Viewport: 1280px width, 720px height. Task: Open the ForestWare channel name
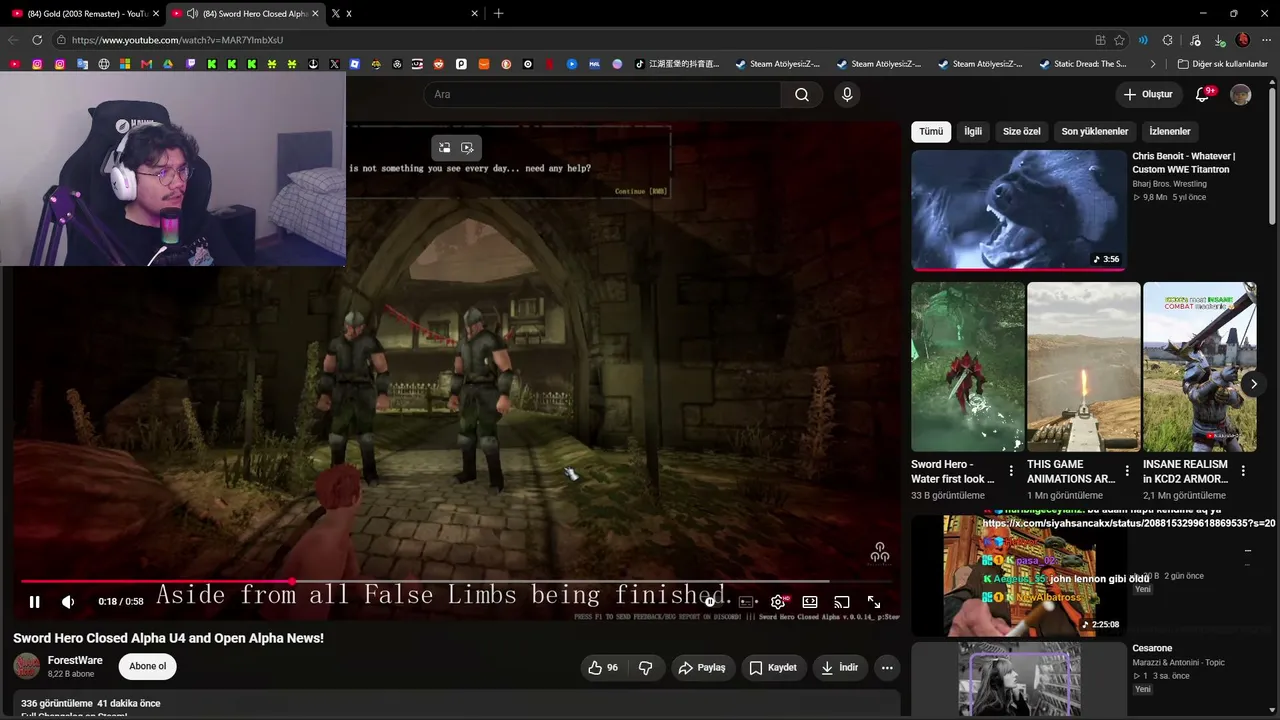coord(75,660)
